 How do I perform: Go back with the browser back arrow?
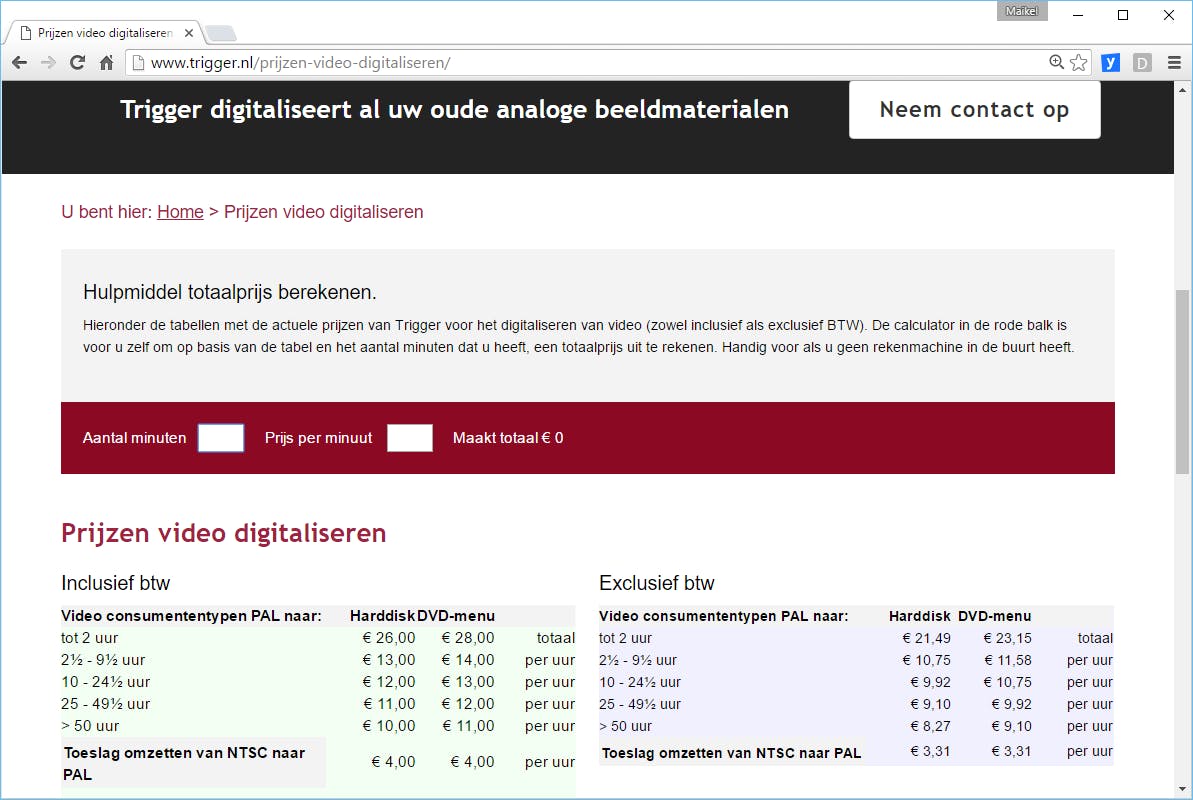coord(20,63)
